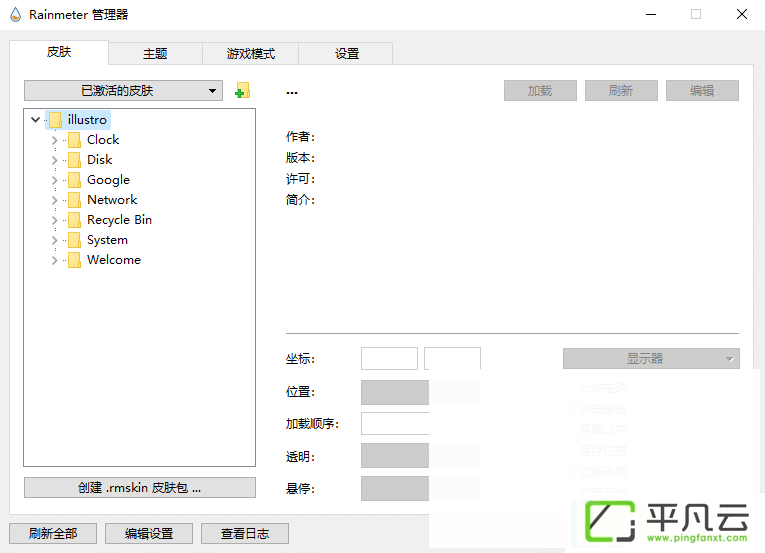Click 创建 .rmskin 皮肤包 button
Image resolution: width=765 pixels, height=553 pixels.
[x=140, y=488]
